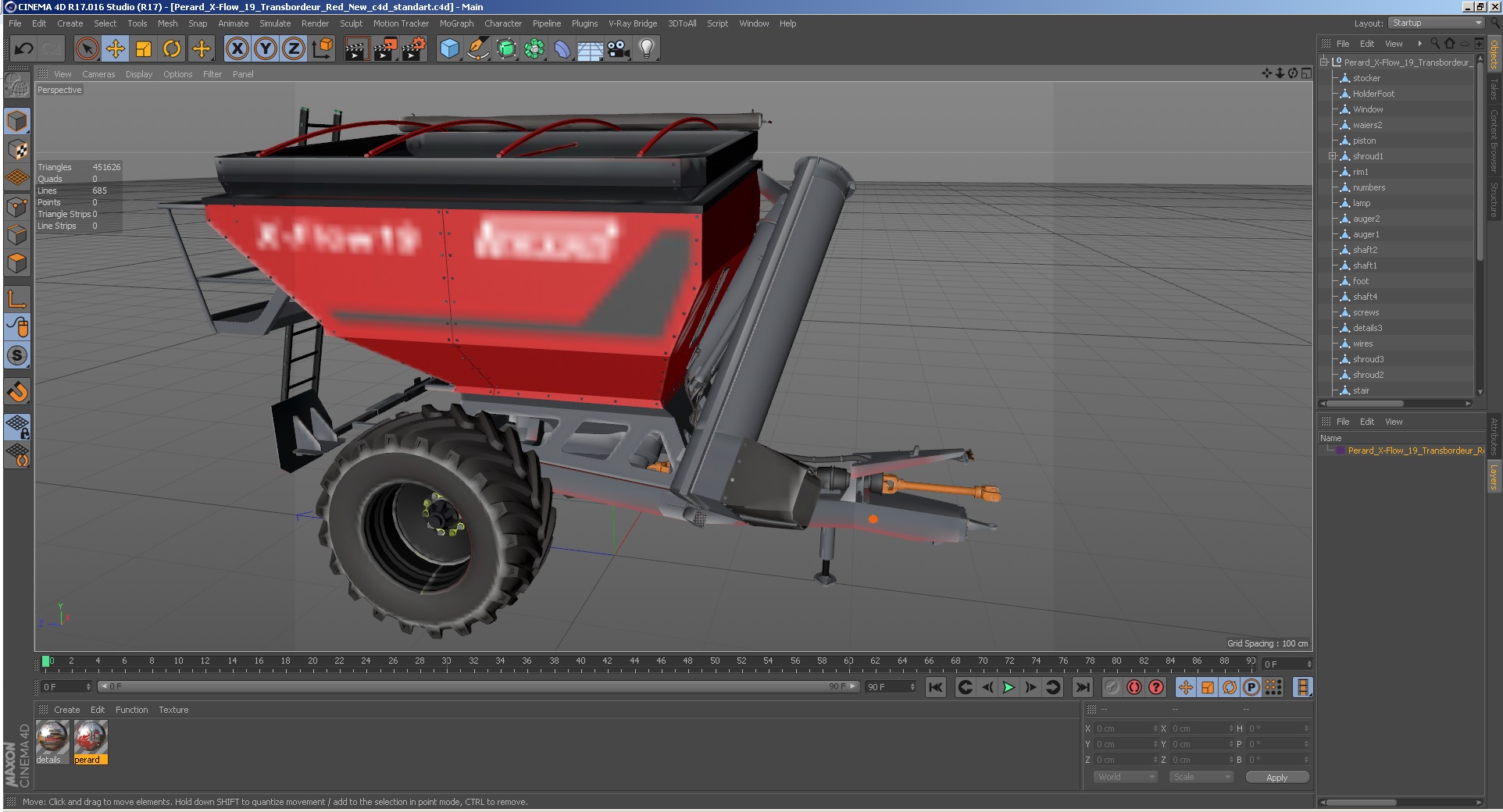Viewport: 1503px width, 812px height.
Task: Select the details material thumbnail
Action: [52, 741]
